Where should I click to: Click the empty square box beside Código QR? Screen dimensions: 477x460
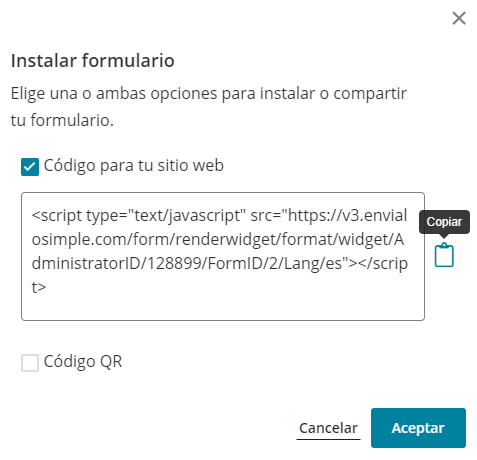click(x=30, y=363)
